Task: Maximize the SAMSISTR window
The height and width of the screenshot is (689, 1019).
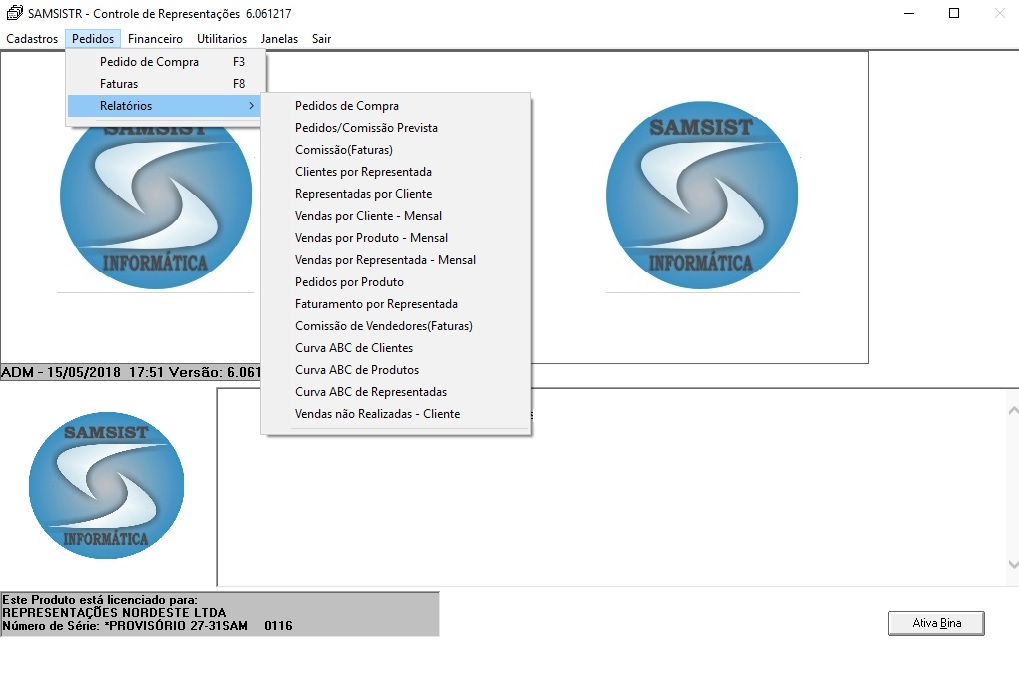Action: (x=954, y=13)
